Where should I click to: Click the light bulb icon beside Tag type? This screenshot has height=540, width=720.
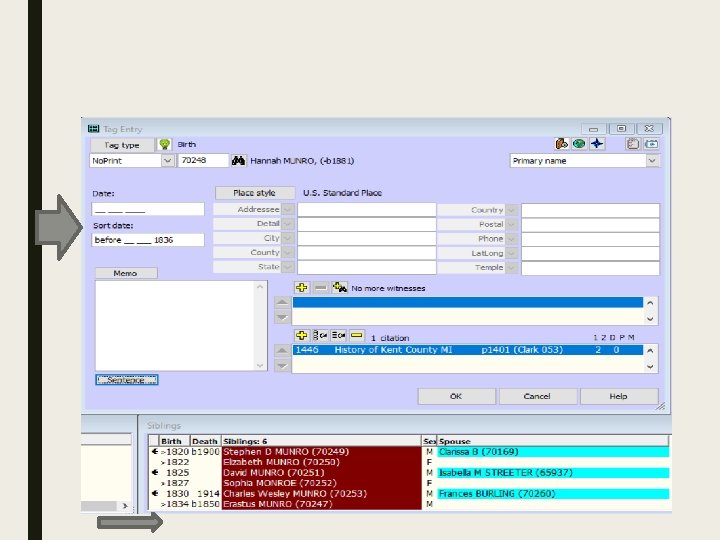(164, 144)
